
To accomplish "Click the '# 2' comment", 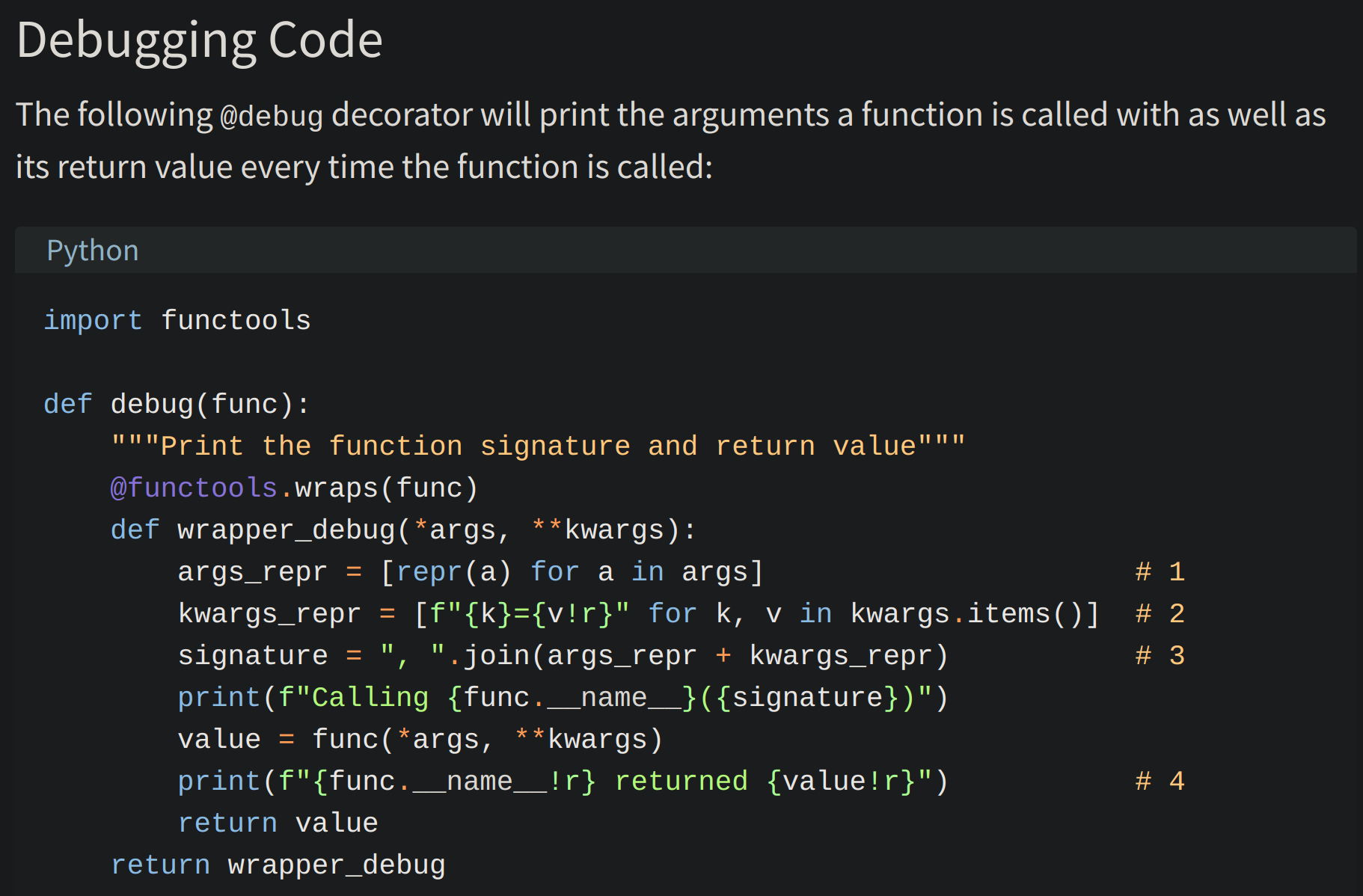I will tap(1160, 613).
